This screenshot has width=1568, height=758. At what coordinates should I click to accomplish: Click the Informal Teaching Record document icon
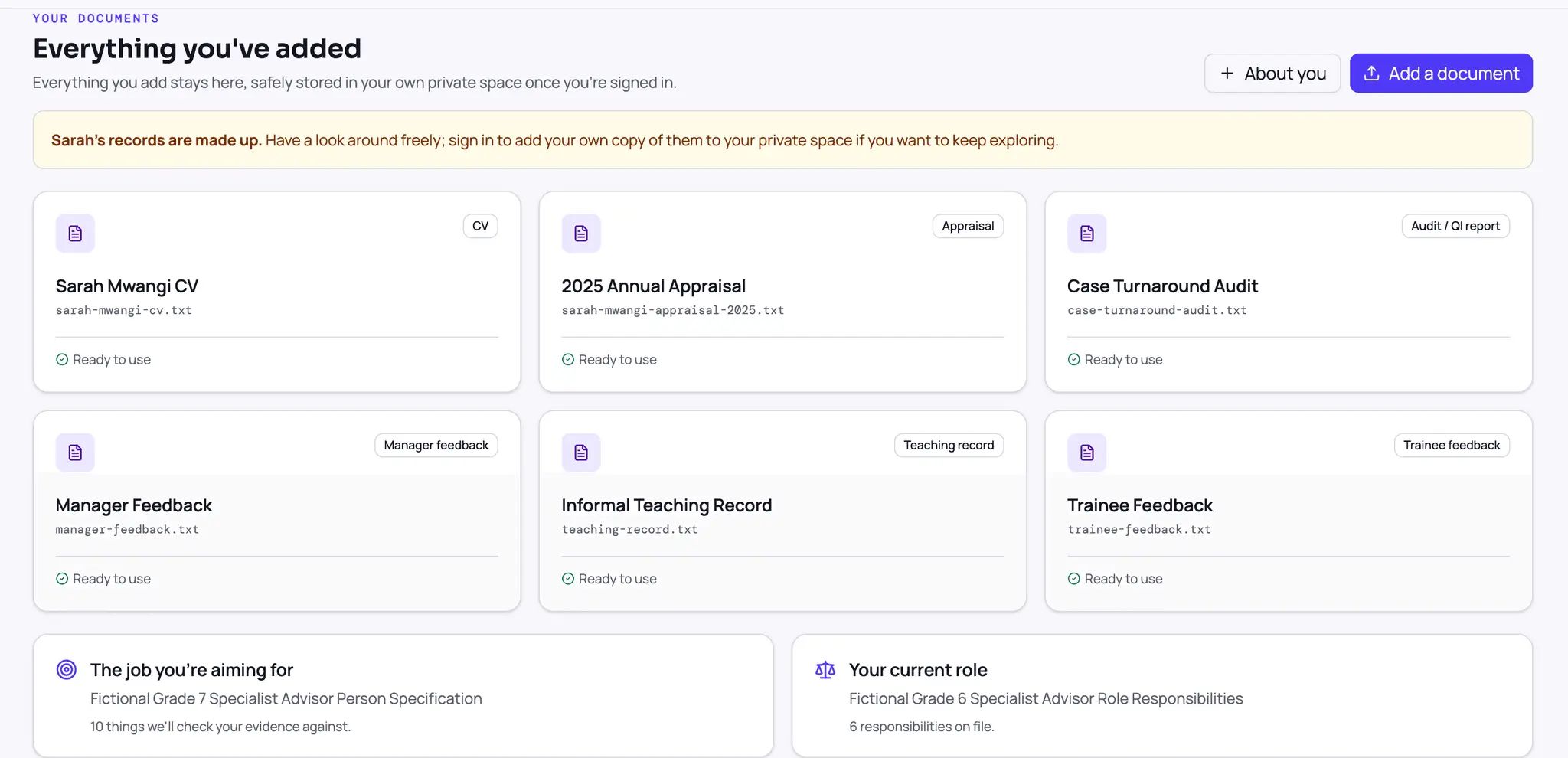pyautogui.click(x=581, y=453)
